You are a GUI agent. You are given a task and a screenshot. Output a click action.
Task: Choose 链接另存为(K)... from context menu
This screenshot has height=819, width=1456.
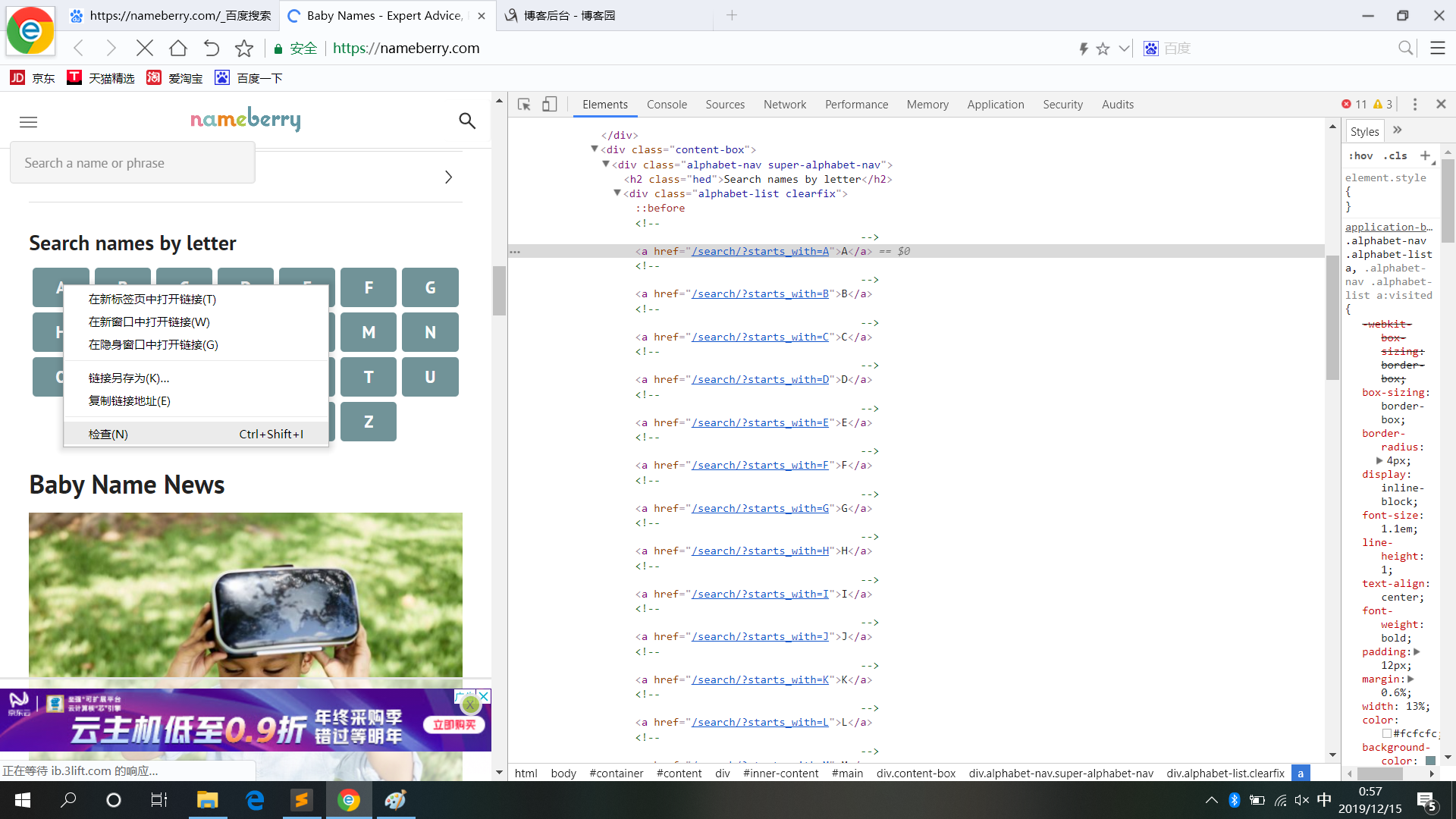196,378
